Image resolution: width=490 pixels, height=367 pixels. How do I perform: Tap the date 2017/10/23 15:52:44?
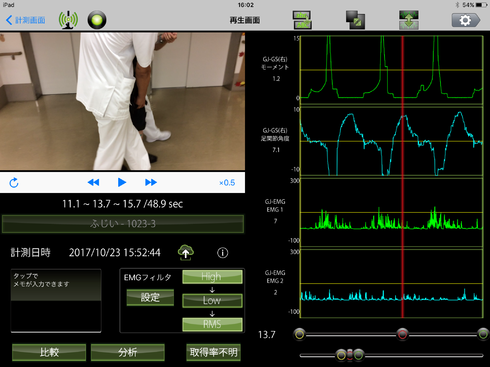click(x=115, y=253)
